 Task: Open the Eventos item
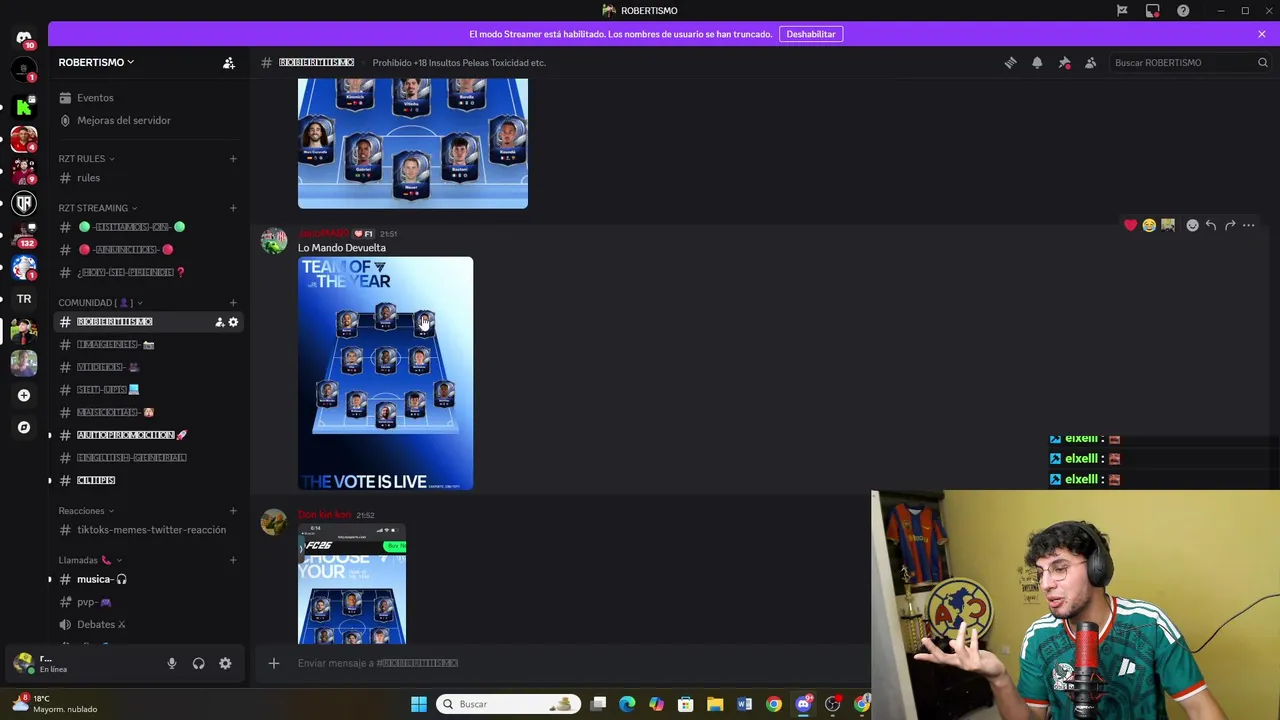point(150,98)
